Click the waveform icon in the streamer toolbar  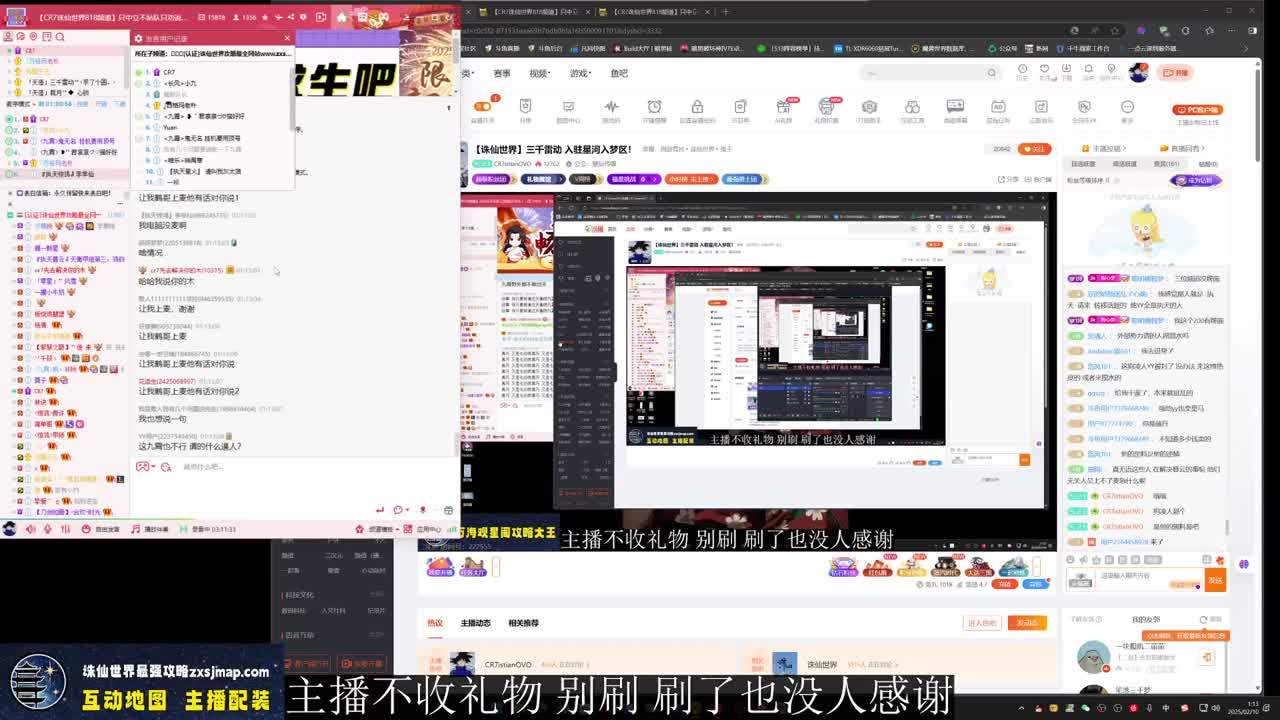(x=611, y=106)
